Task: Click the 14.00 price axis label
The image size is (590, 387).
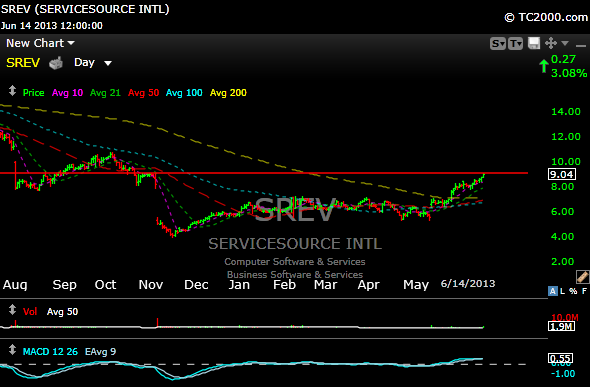Action: click(x=566, y=112)
